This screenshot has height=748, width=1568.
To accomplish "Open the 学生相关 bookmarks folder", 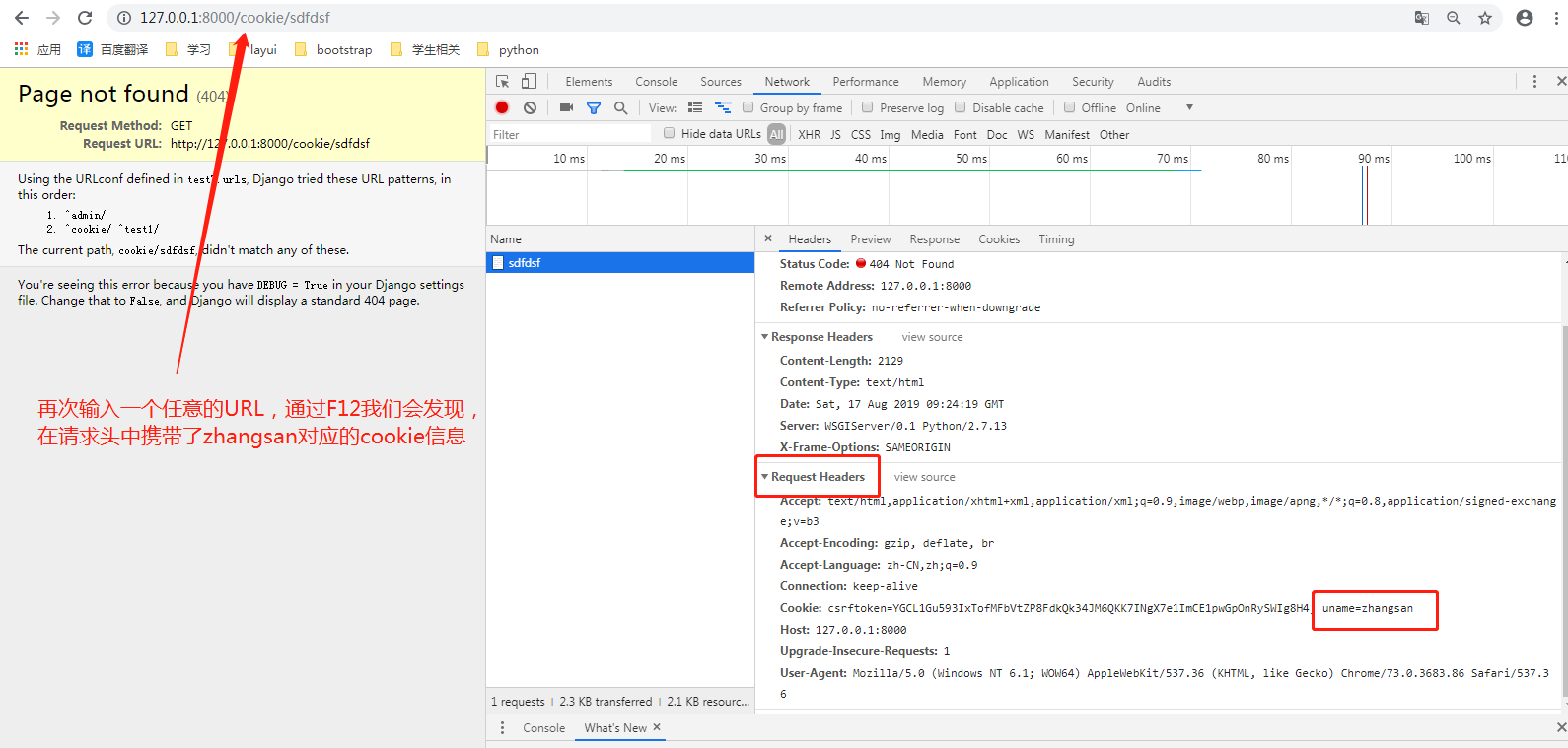I will coord(425,49).
